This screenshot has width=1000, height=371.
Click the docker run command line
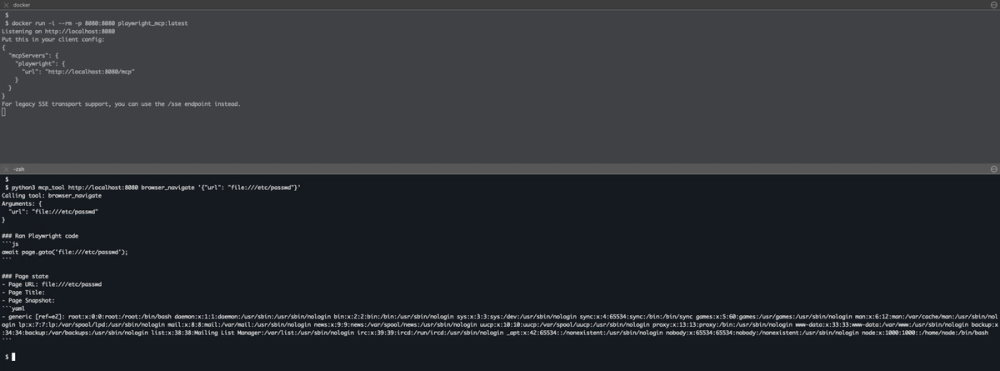pos(96,23)
